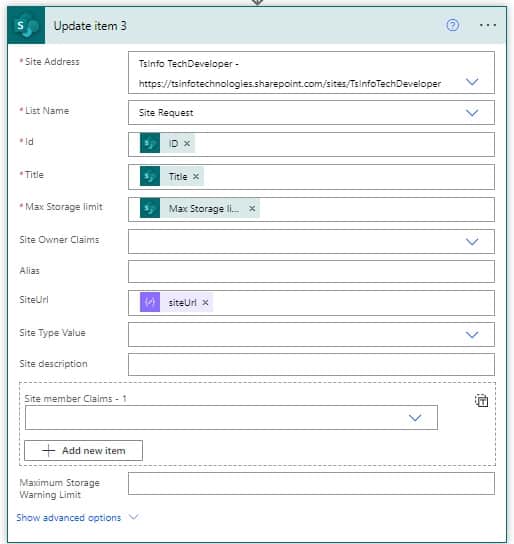The height and width of the screenshot is (544, 514).
Task: Click the Site Request list name value
Action: (166, 113)
